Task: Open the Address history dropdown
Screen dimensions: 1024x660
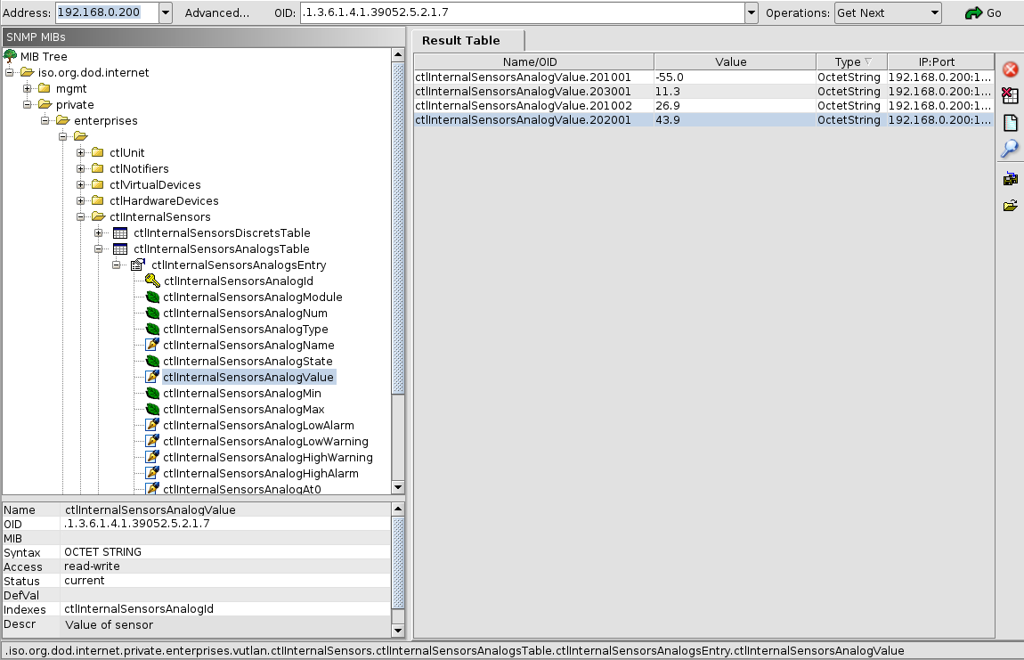Action: point(166,13)
